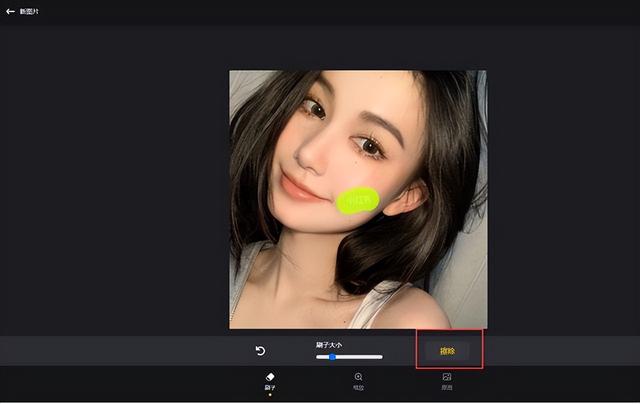The width and height of the screenshot is (640, 404).
Task: Click the left end of brush size slider
Action: [x=318, y=356]
